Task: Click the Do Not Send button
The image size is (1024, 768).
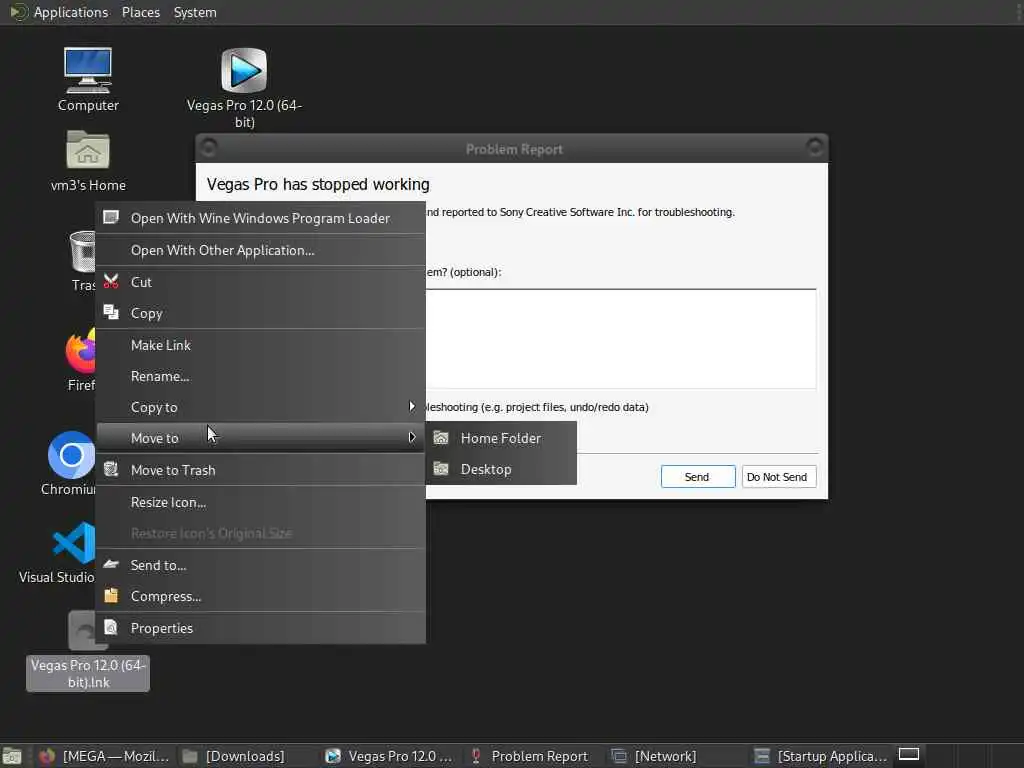Action: [778, 477]
